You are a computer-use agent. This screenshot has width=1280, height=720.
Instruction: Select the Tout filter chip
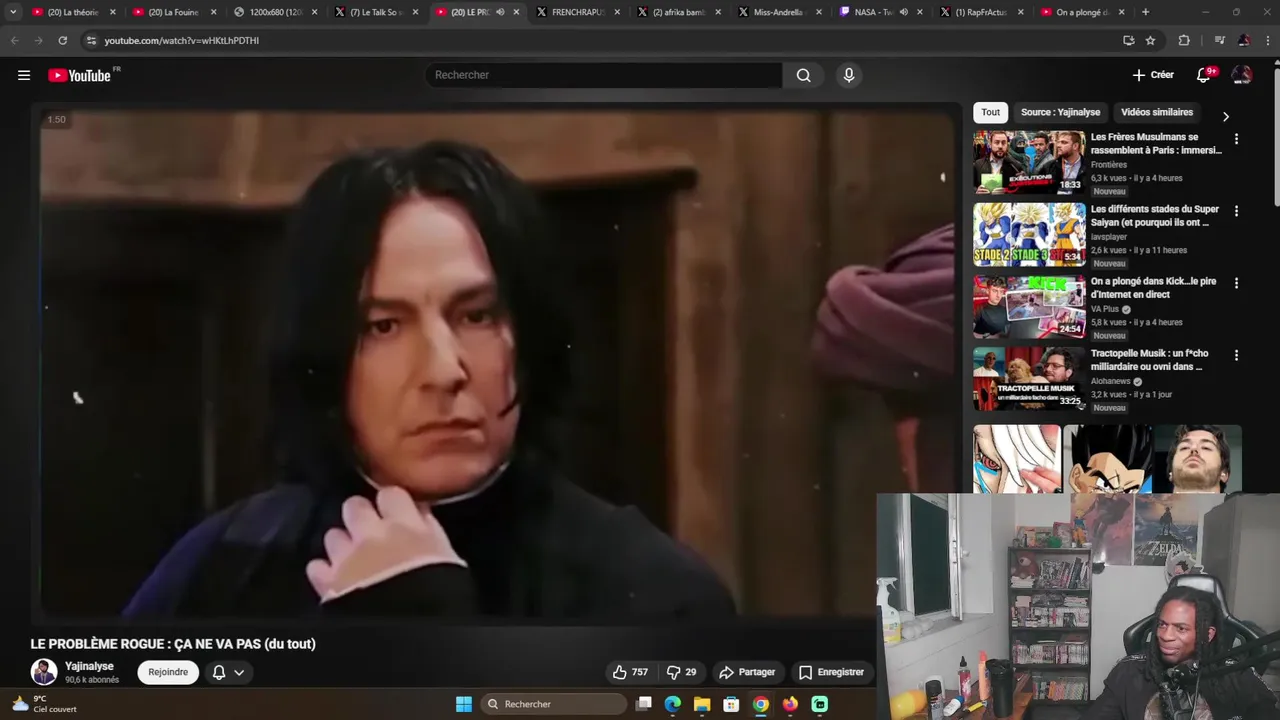[990, 112]
